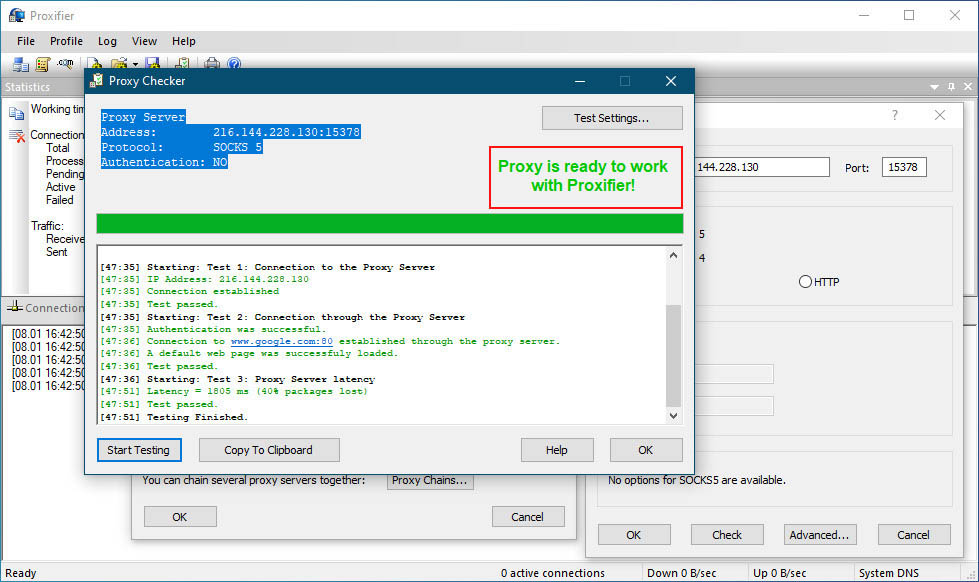Click the Connections tab icon

[x=14, y=307]
